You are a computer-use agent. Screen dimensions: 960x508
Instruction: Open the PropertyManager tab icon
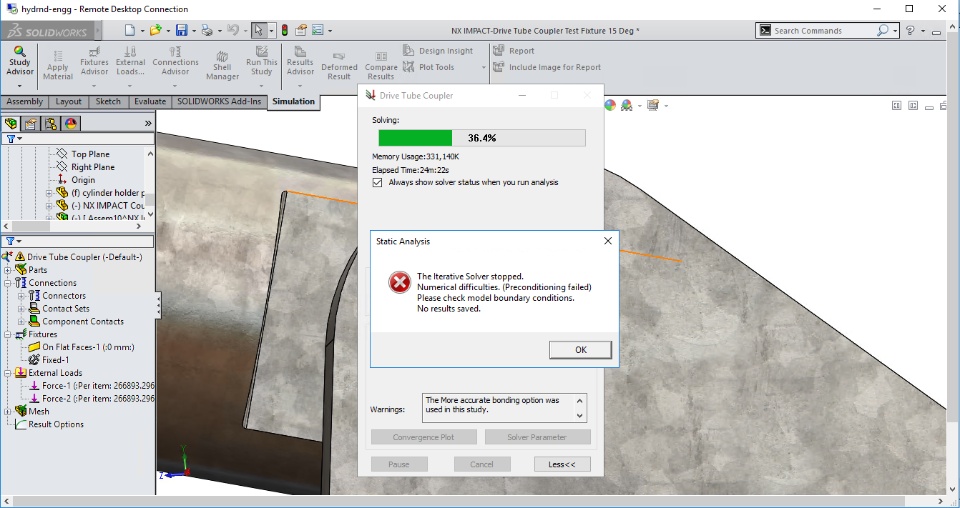coord(31,124)
